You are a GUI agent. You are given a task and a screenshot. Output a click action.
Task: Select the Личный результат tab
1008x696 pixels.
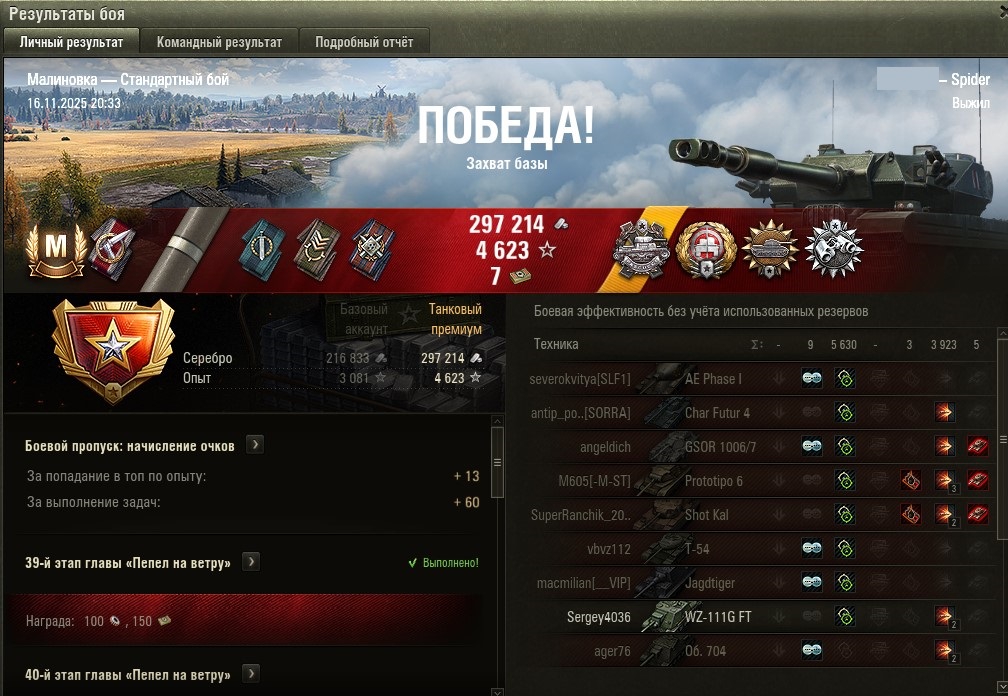tap(71, 42)
